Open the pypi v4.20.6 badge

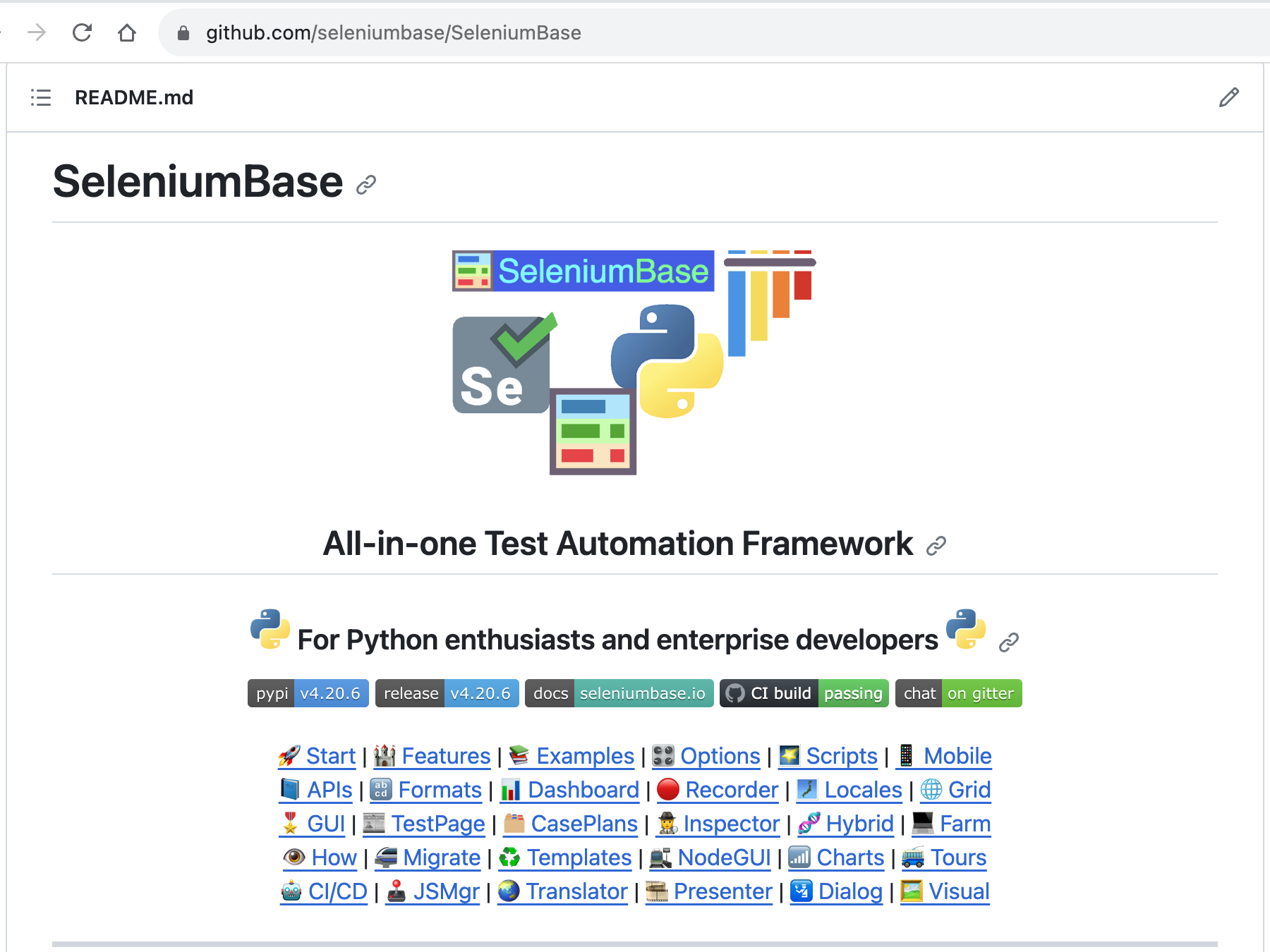pyautogui.click(x=308, y=693)
